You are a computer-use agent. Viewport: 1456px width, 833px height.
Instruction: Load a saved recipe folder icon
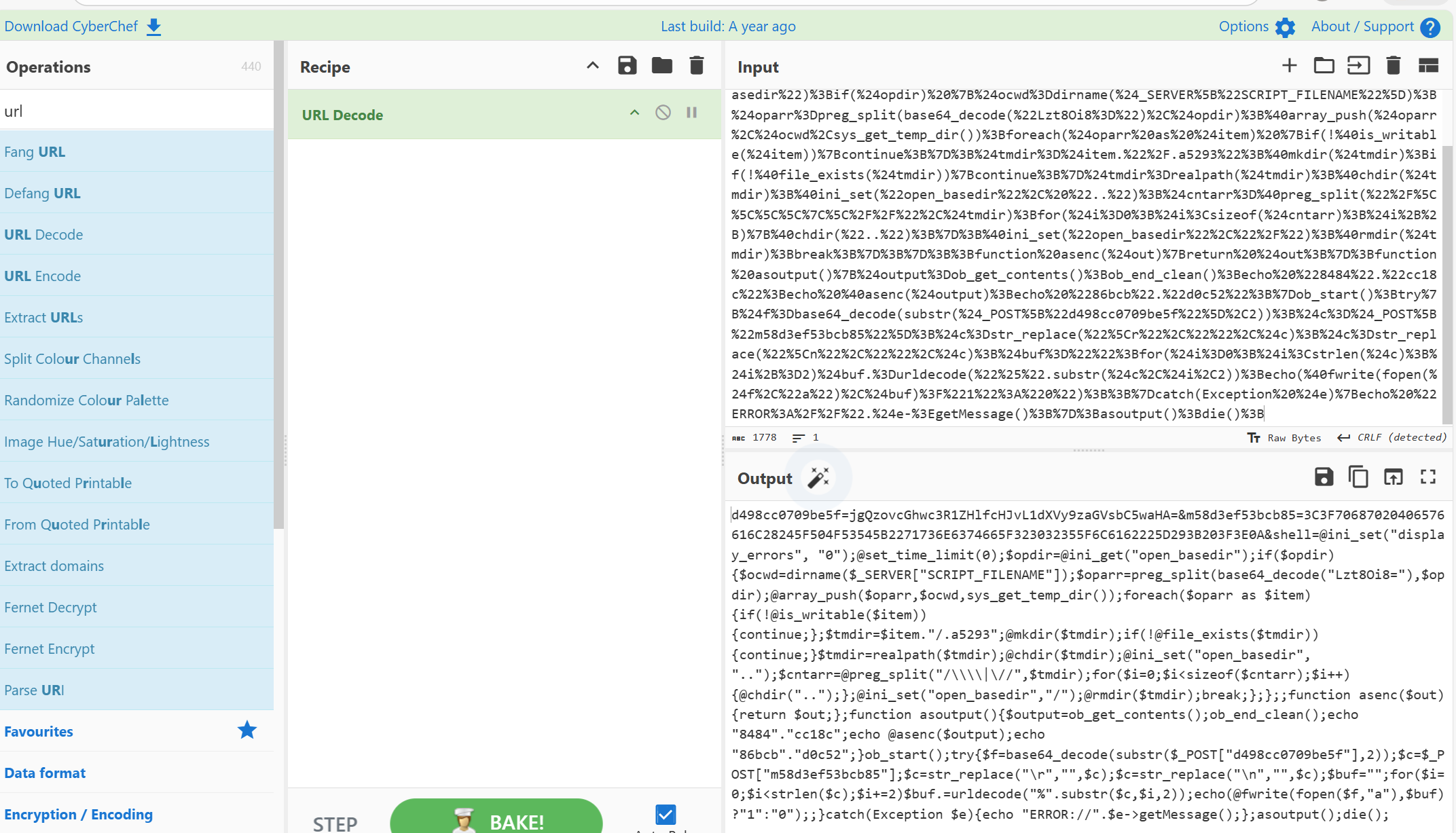[x=661, y=66]
